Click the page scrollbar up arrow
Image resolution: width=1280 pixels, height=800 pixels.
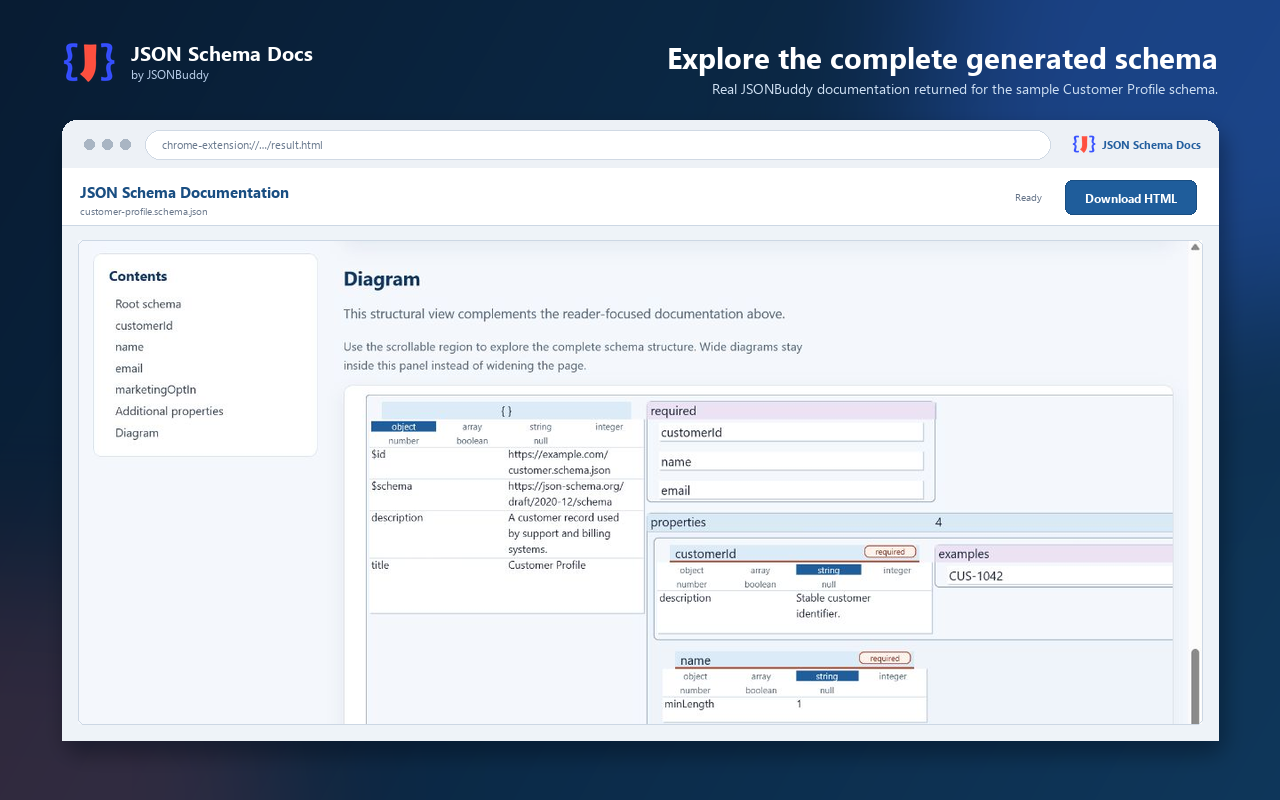coord(1194,247)
